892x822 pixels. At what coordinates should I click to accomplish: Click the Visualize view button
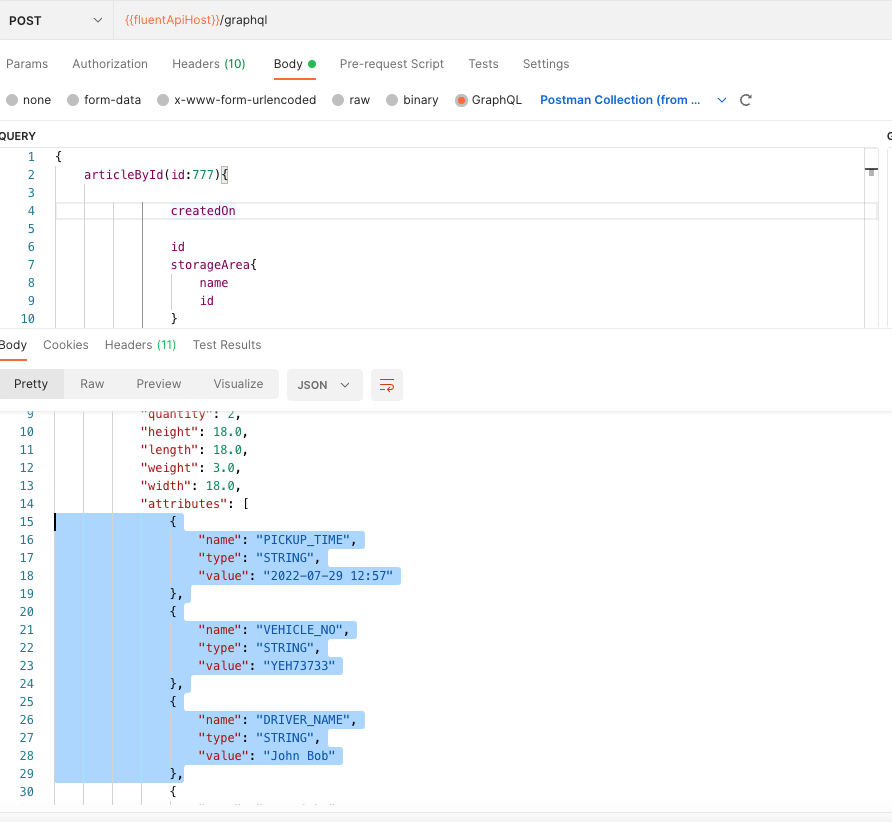(238, 384)
